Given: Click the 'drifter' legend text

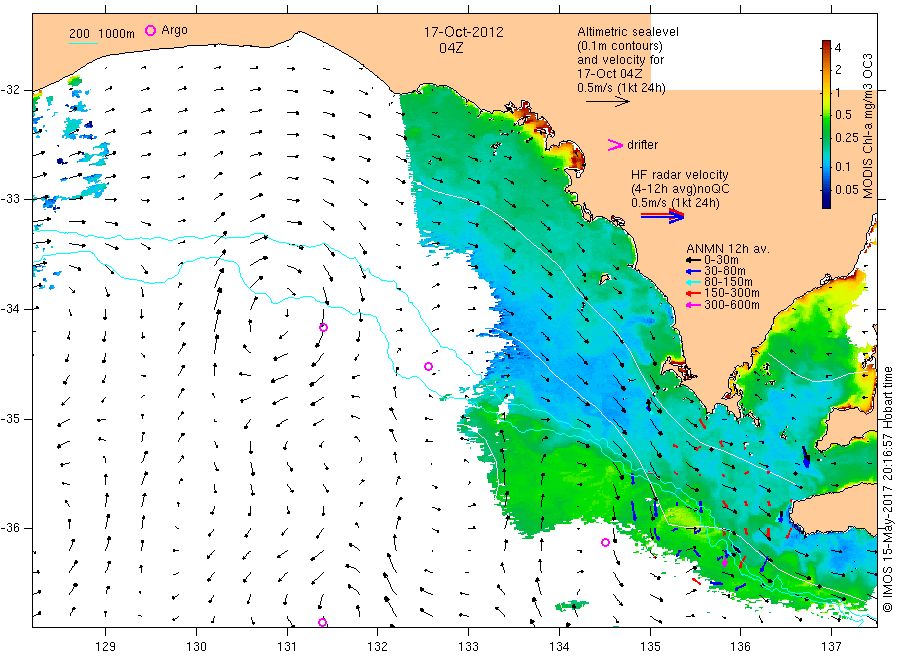Looking at the screenshot, I should point(642,145).
